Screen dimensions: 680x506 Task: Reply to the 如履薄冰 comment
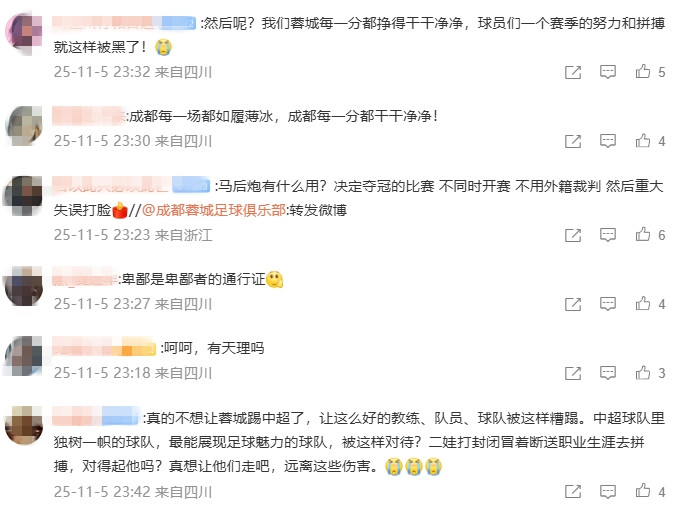608,141
